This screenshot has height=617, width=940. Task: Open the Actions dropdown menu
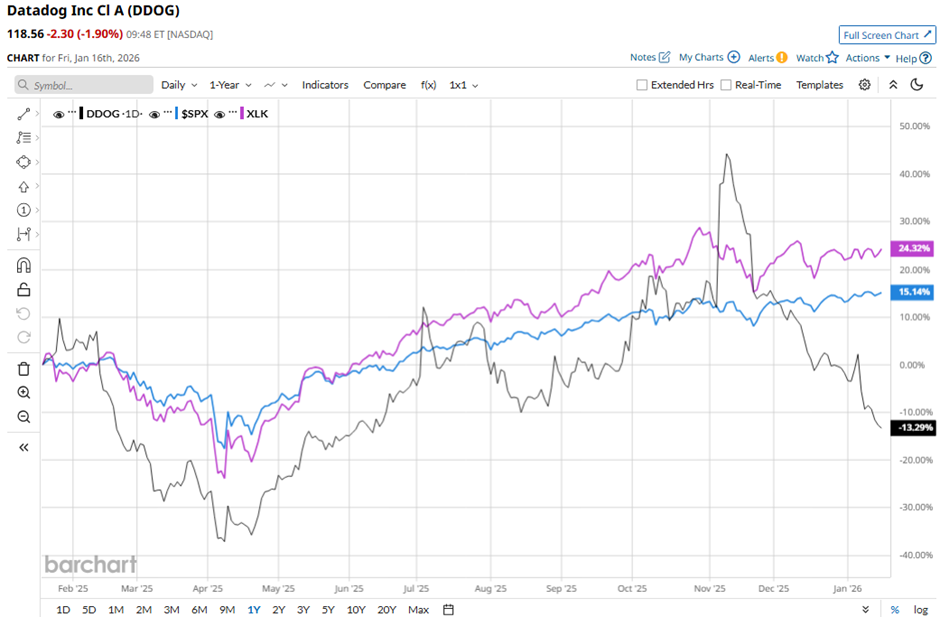pyautogui.click(x=867, y=58)
